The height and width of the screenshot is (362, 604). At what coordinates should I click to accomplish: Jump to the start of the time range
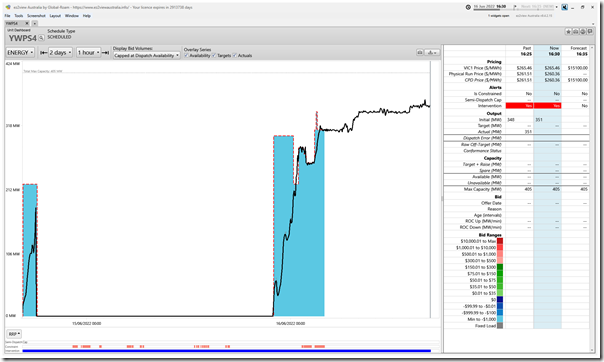tap(44, 53)
